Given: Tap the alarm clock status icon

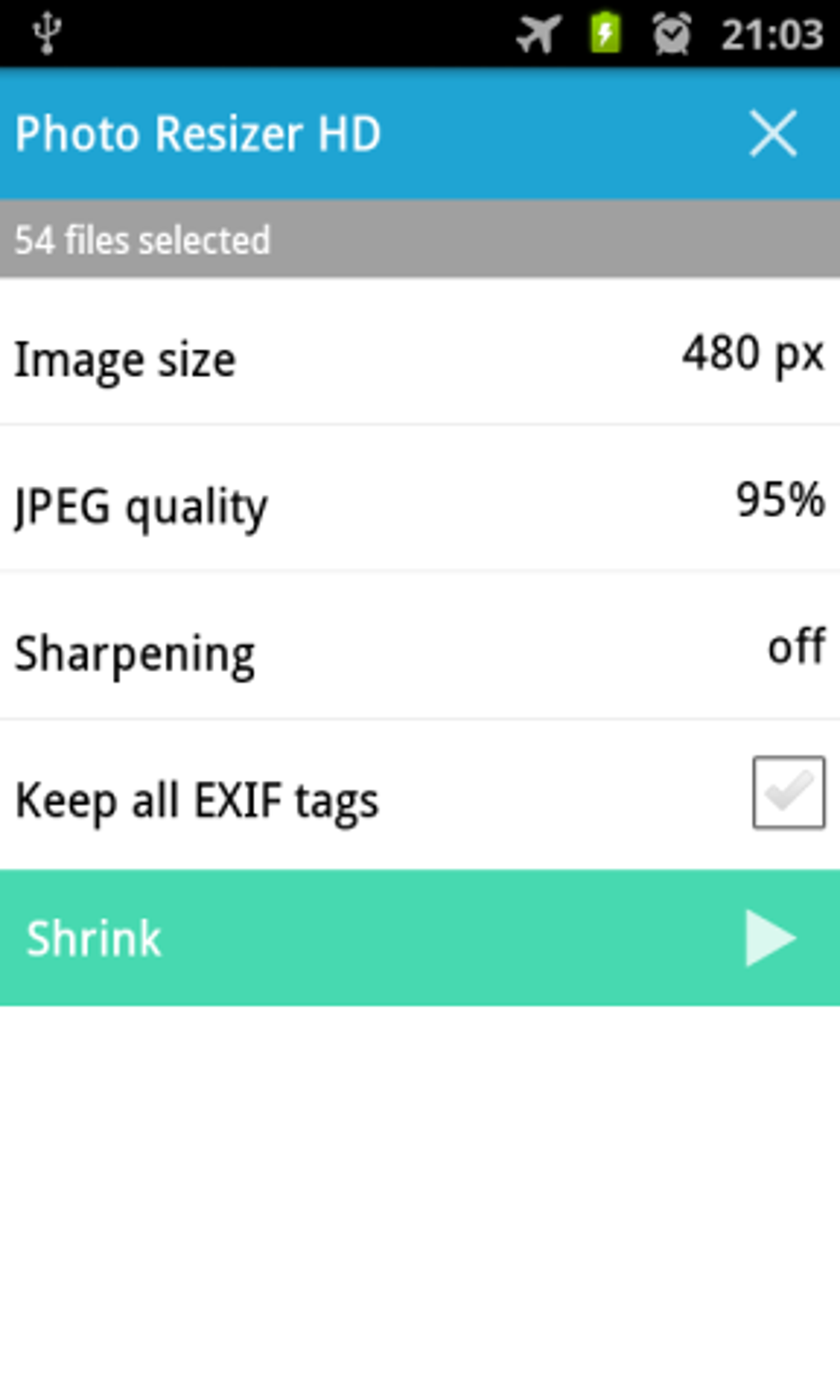Looking at the screenshot, I should pyautogui.click(x=671, y=35).
